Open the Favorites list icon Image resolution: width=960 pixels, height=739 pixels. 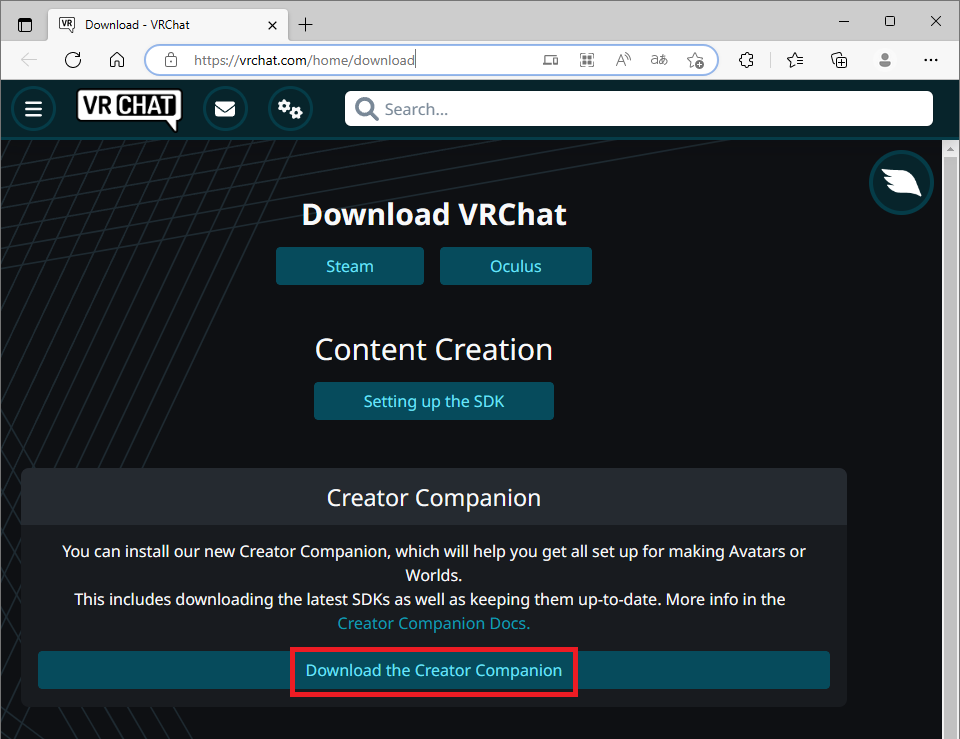(x=795, y=60)
